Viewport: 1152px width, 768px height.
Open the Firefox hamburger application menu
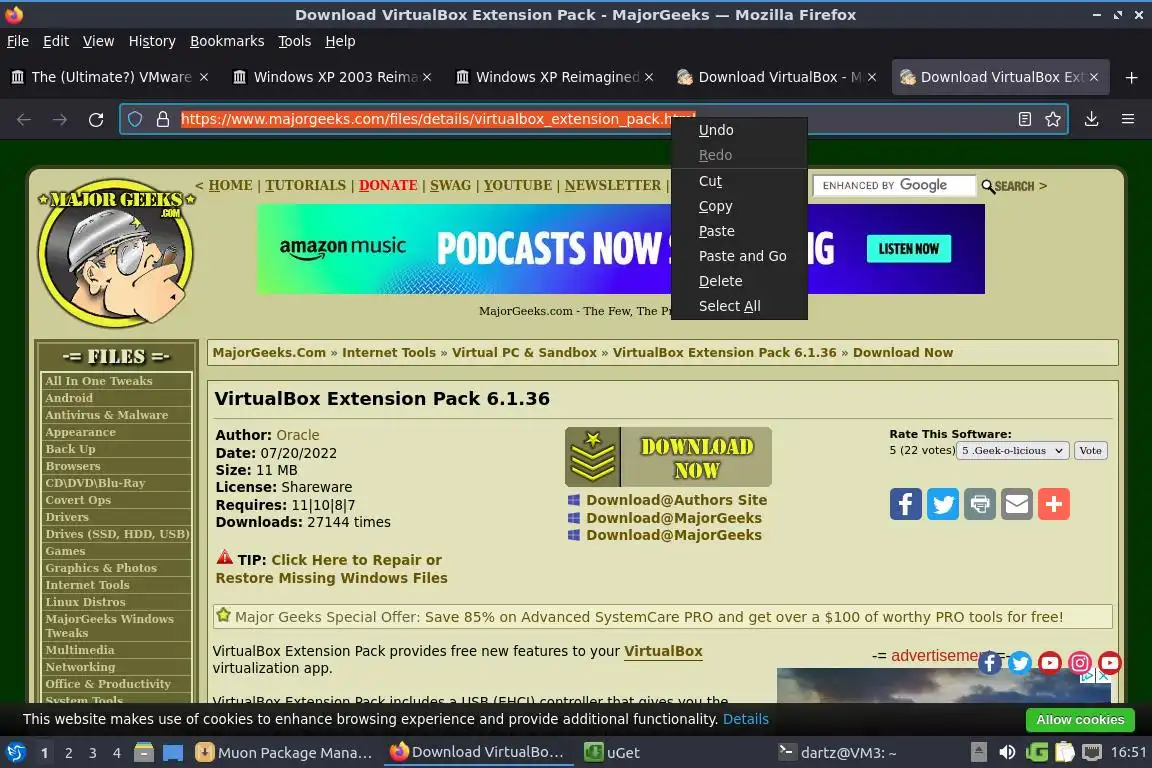click(1128, 119)
